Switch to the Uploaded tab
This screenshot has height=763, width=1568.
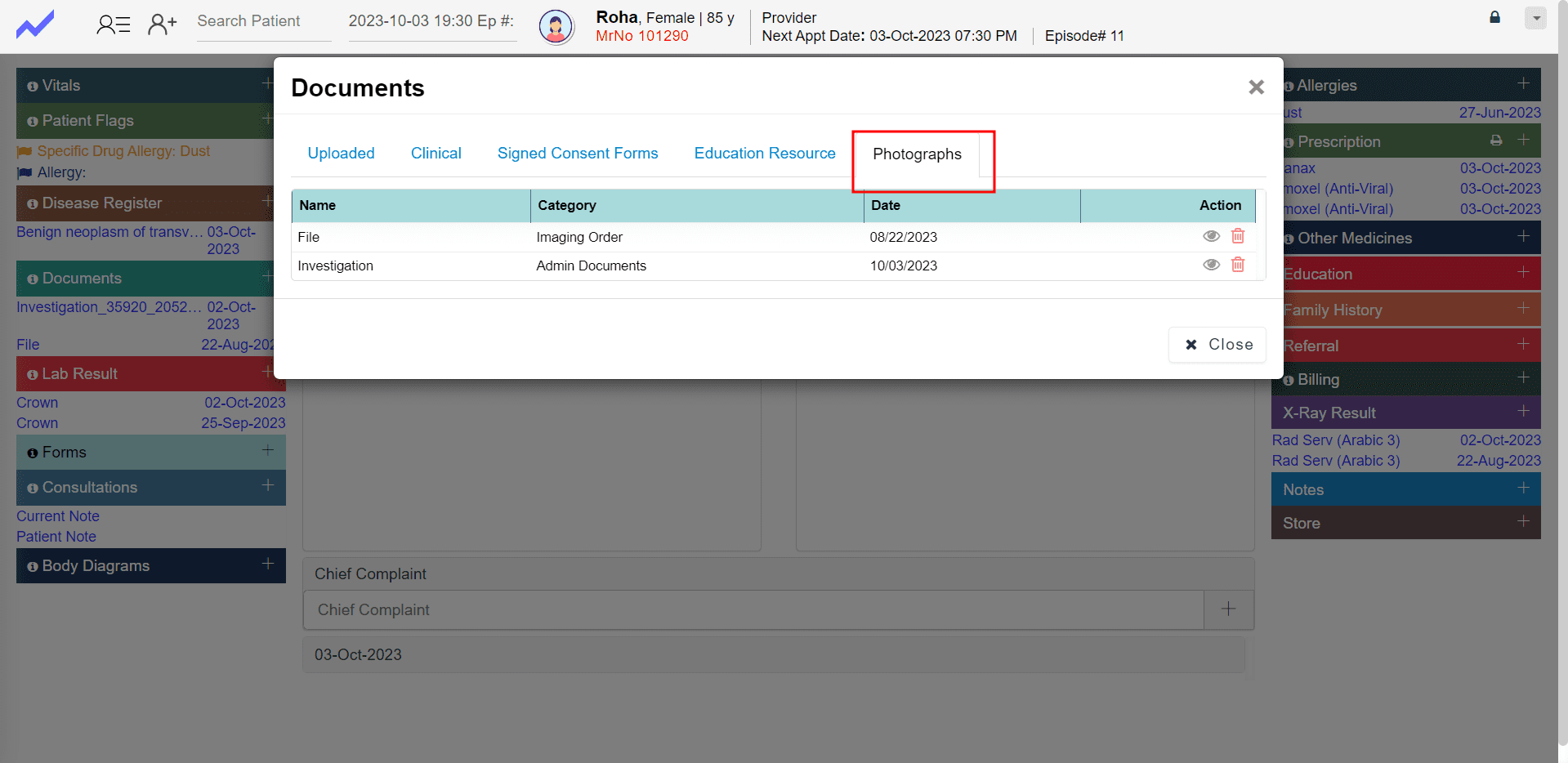point(341,154)
